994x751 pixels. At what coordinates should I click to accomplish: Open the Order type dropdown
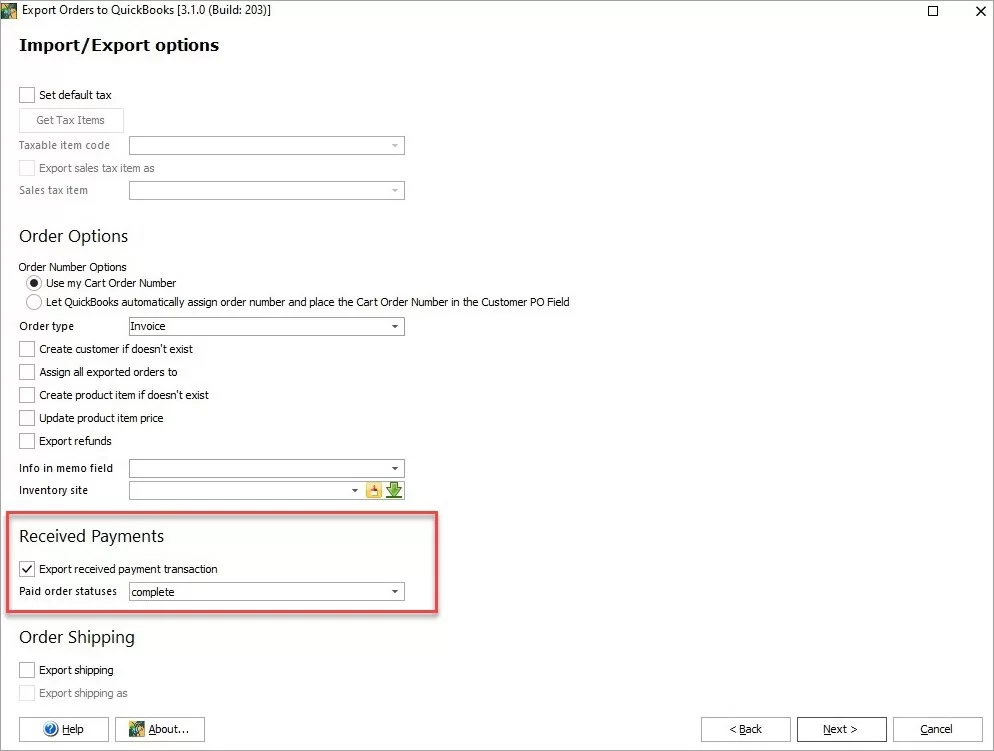click(x=394, y=326)
